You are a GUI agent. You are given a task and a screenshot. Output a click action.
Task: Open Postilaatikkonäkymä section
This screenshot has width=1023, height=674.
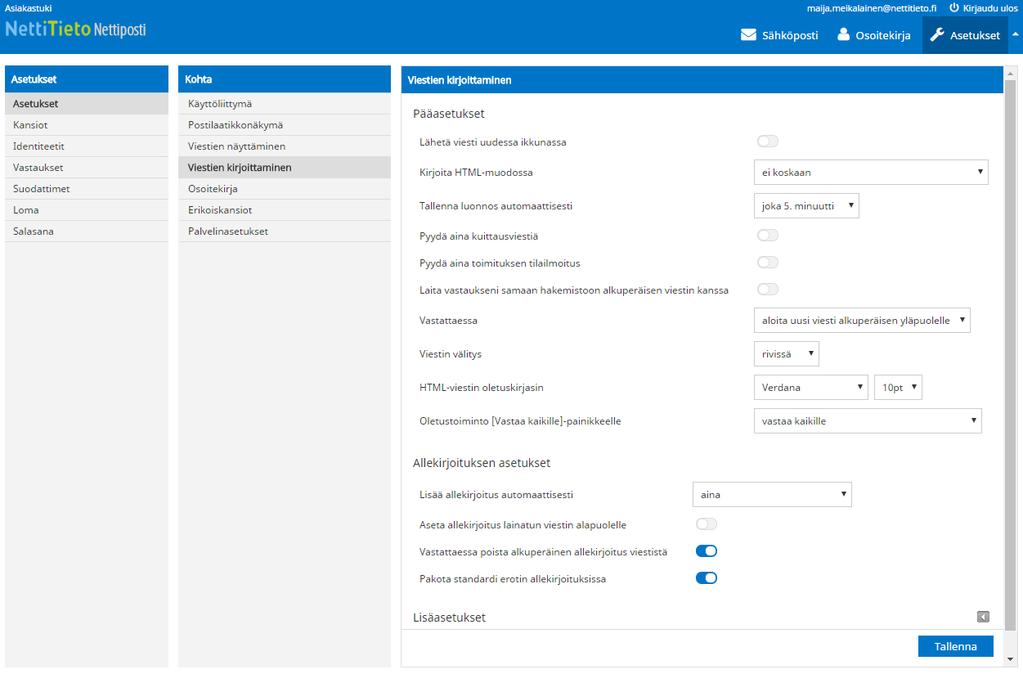click(284, 125)
